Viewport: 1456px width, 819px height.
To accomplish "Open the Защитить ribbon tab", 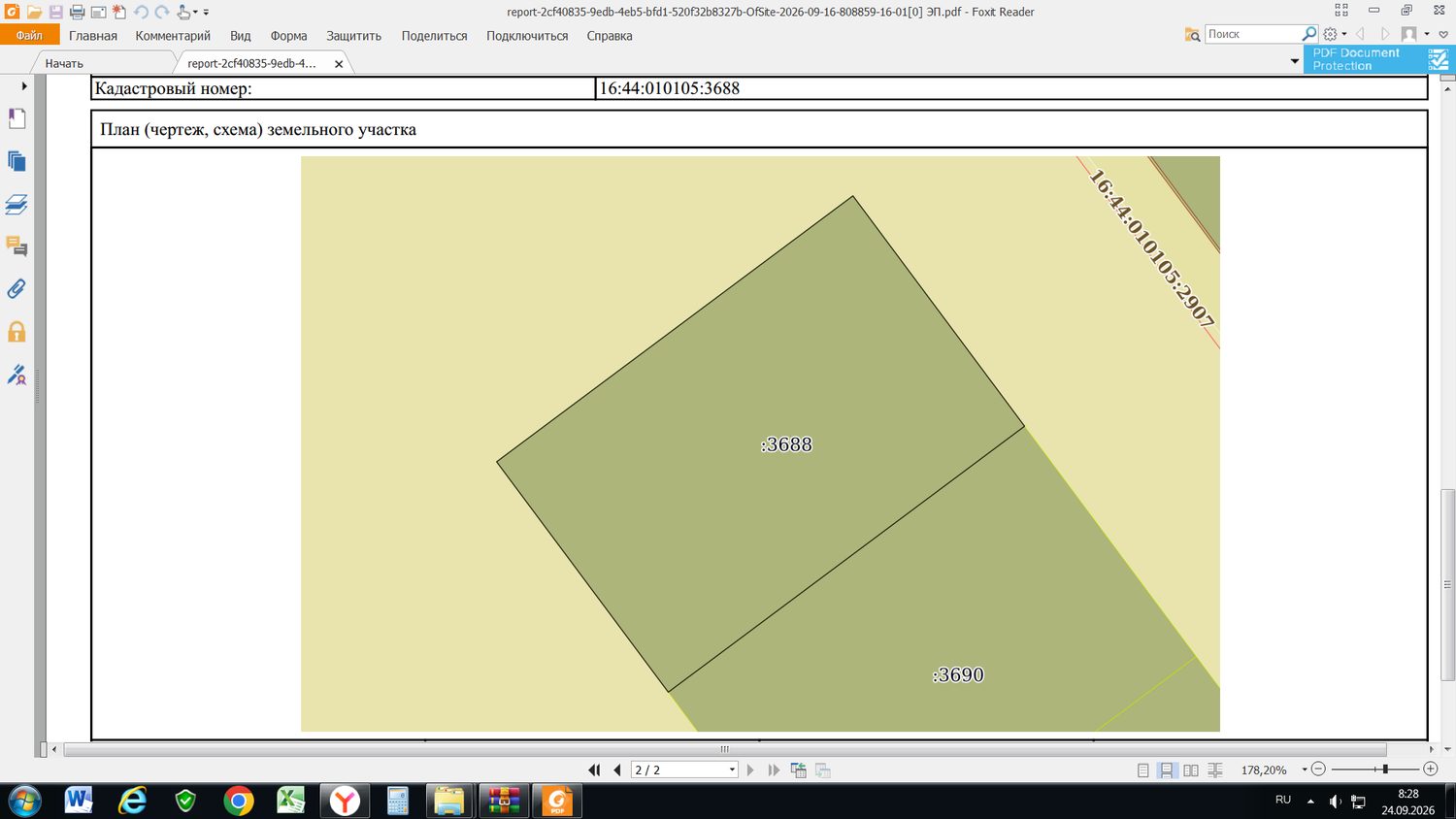I will tap(353, 36).
